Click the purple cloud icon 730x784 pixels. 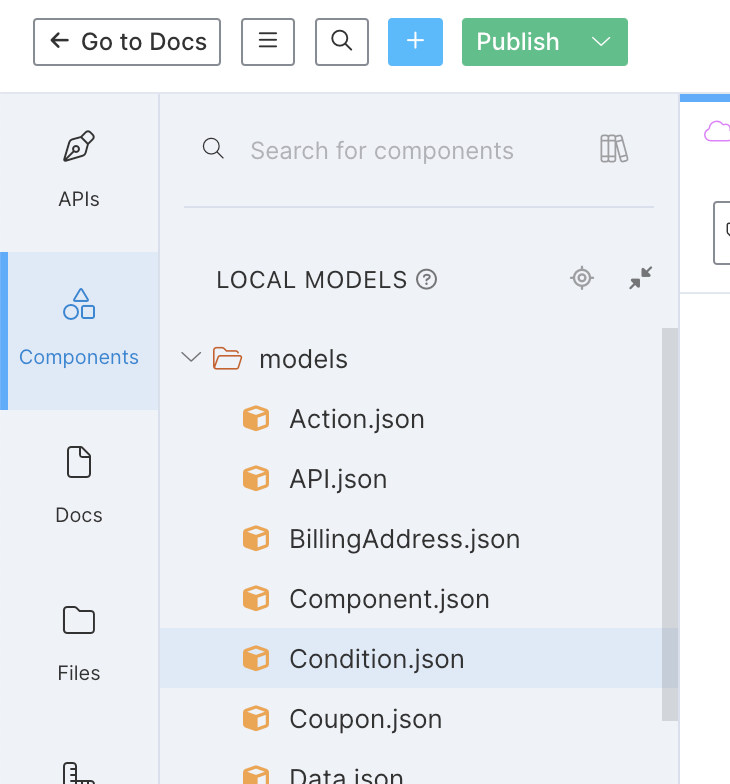pyautogui.click(x=716, y=131)
